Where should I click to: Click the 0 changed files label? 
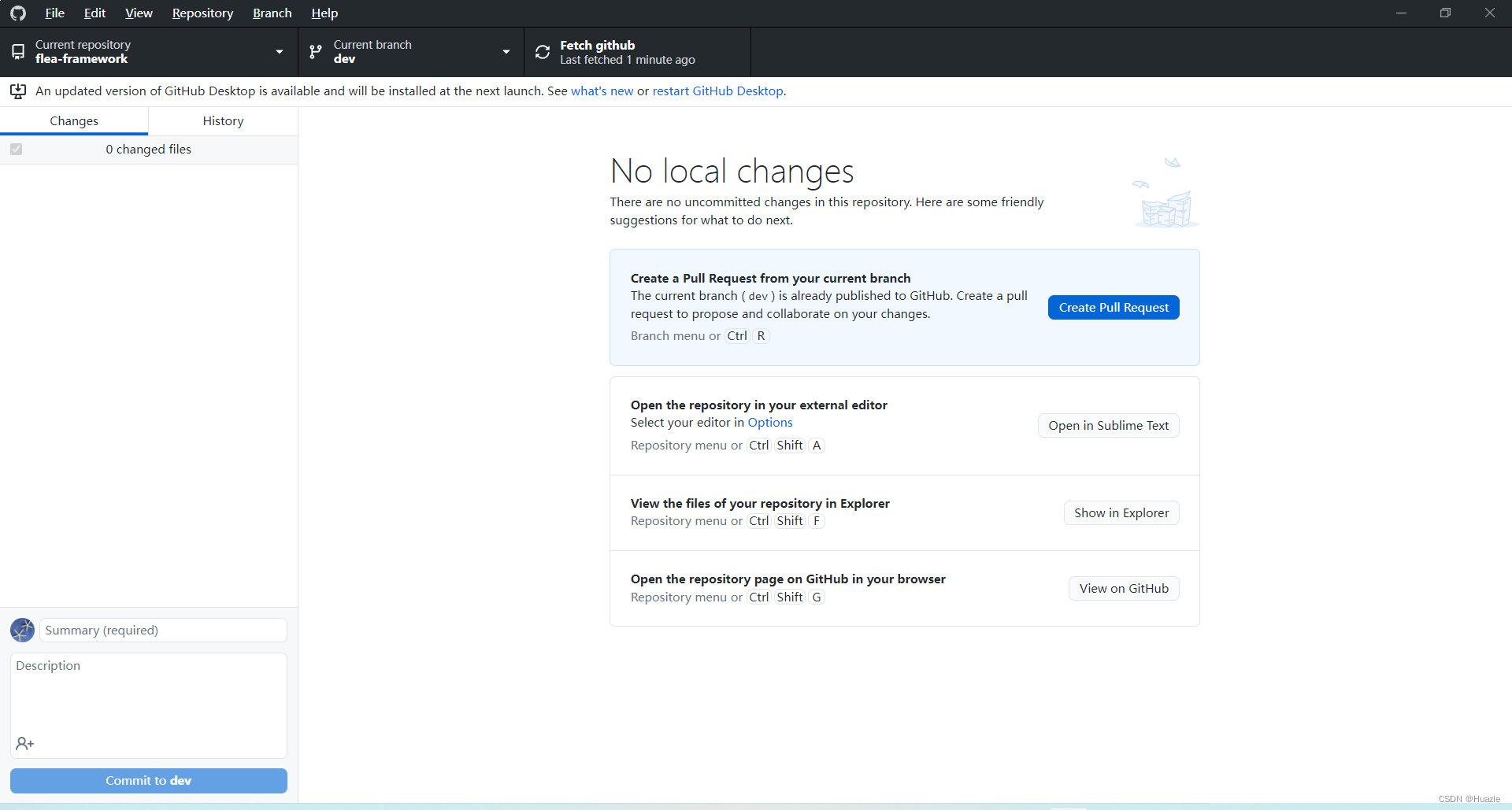[149, 150]
